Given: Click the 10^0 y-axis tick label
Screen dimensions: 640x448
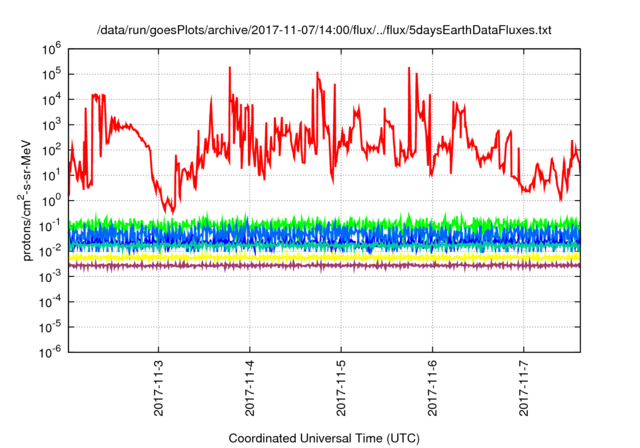Looking at the screenshot, I should click(x=51, y=200).
